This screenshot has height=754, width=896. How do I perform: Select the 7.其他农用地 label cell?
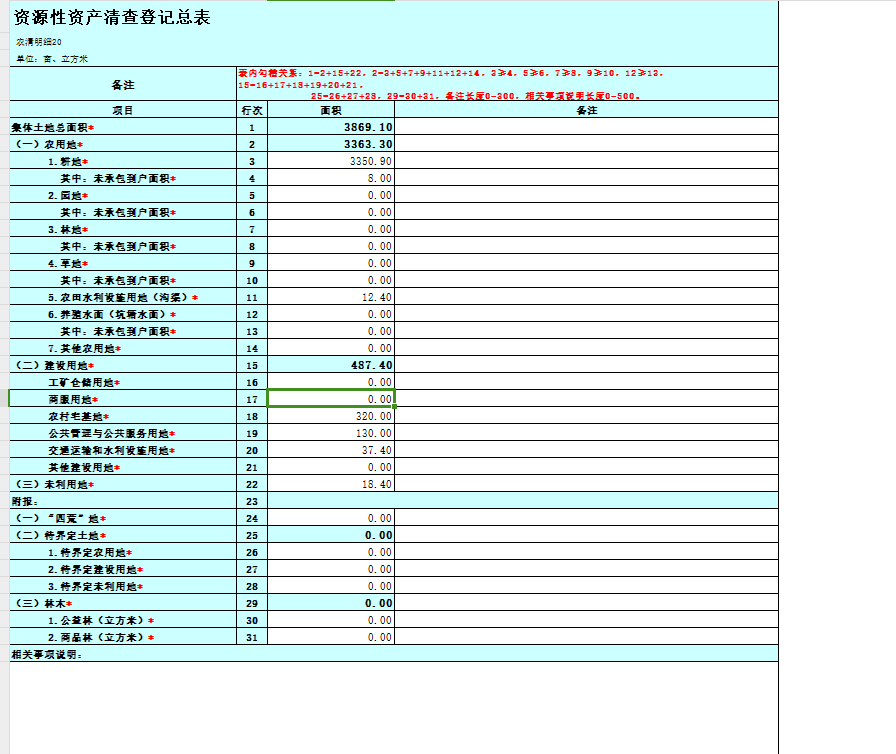[123, 348]
